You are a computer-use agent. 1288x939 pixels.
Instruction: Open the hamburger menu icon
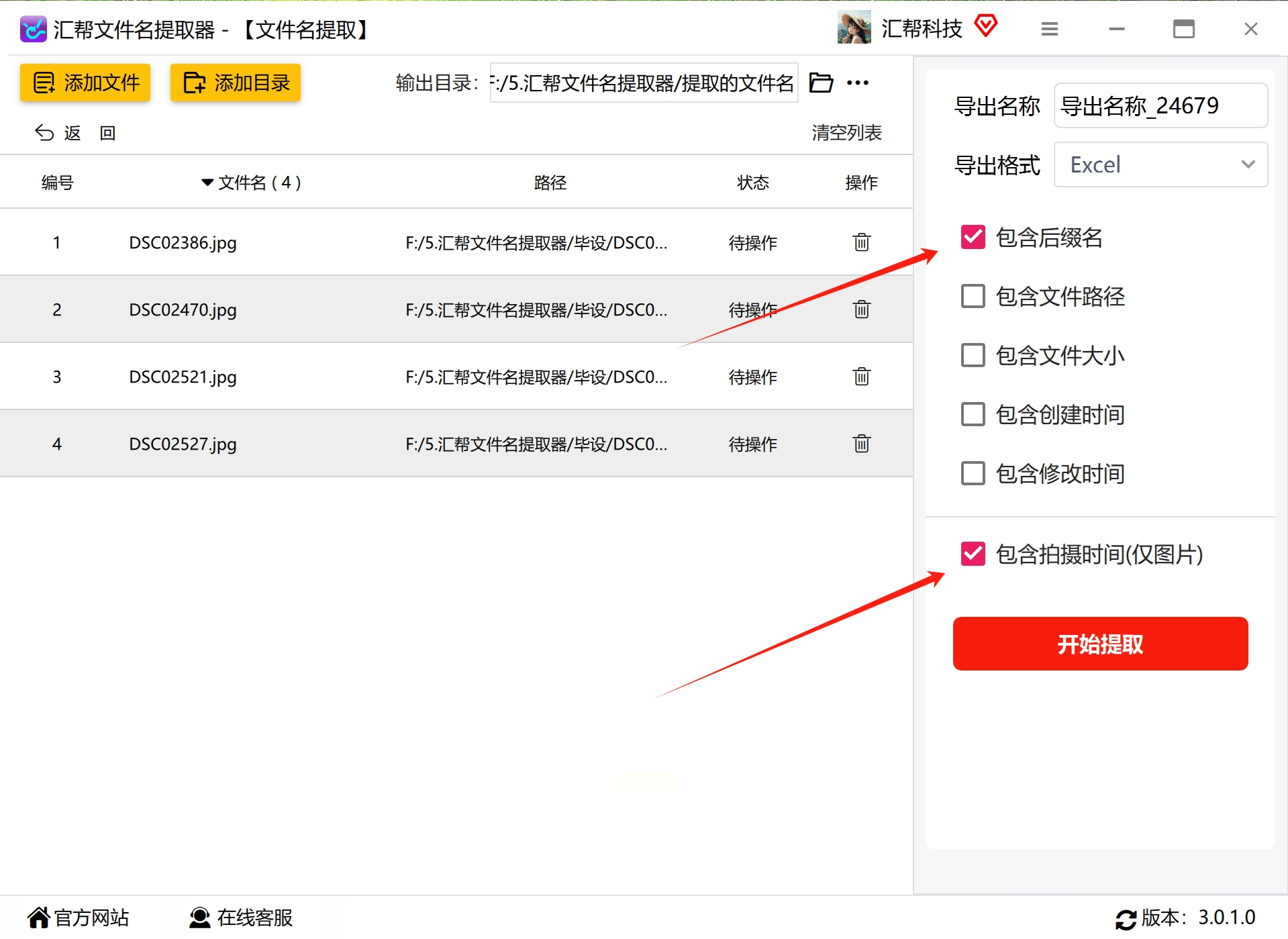(1050, 29)
